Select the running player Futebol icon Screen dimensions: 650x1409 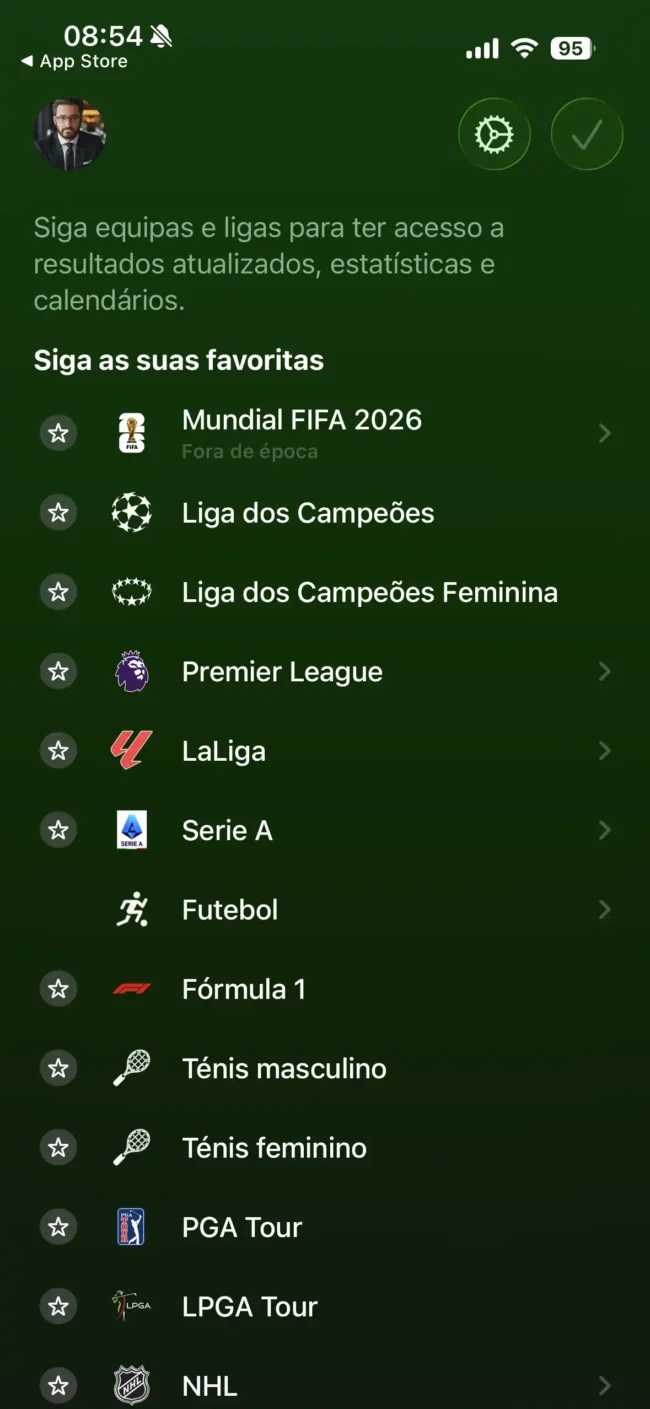pyautogui.click(x=131, y=909)
